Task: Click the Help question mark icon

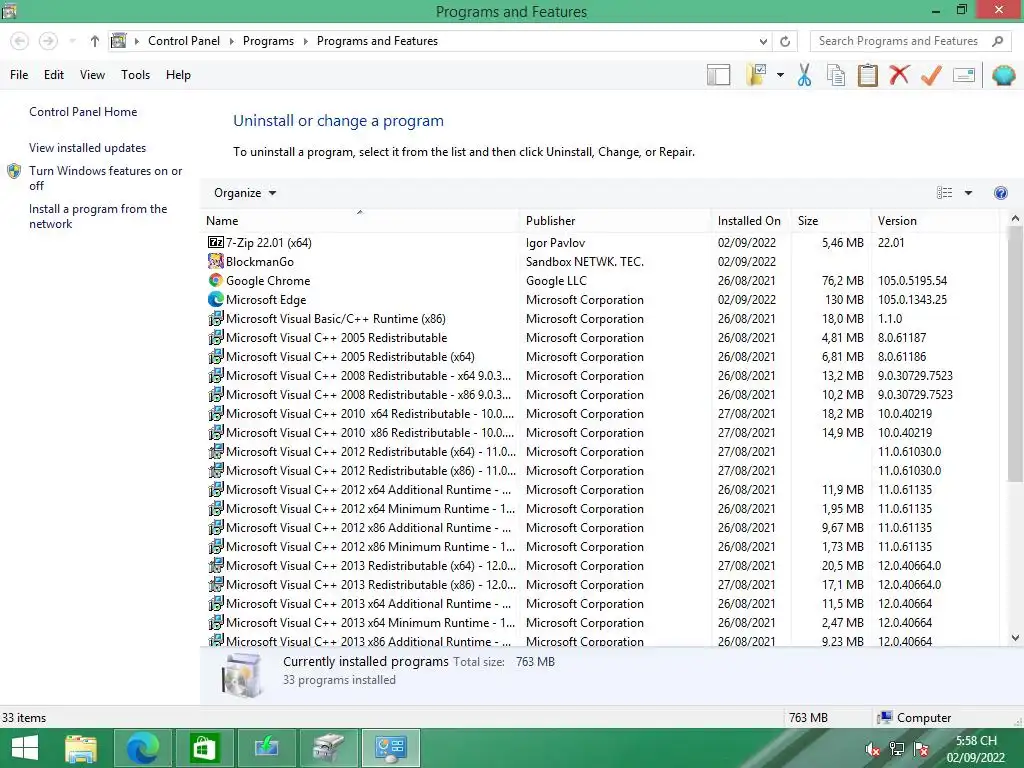Action: [1000, 193]
